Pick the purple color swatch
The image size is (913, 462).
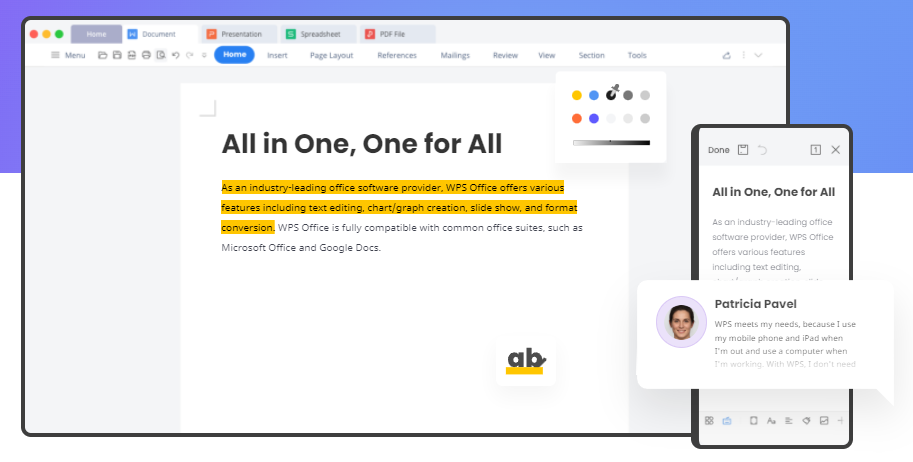(594, 118)
